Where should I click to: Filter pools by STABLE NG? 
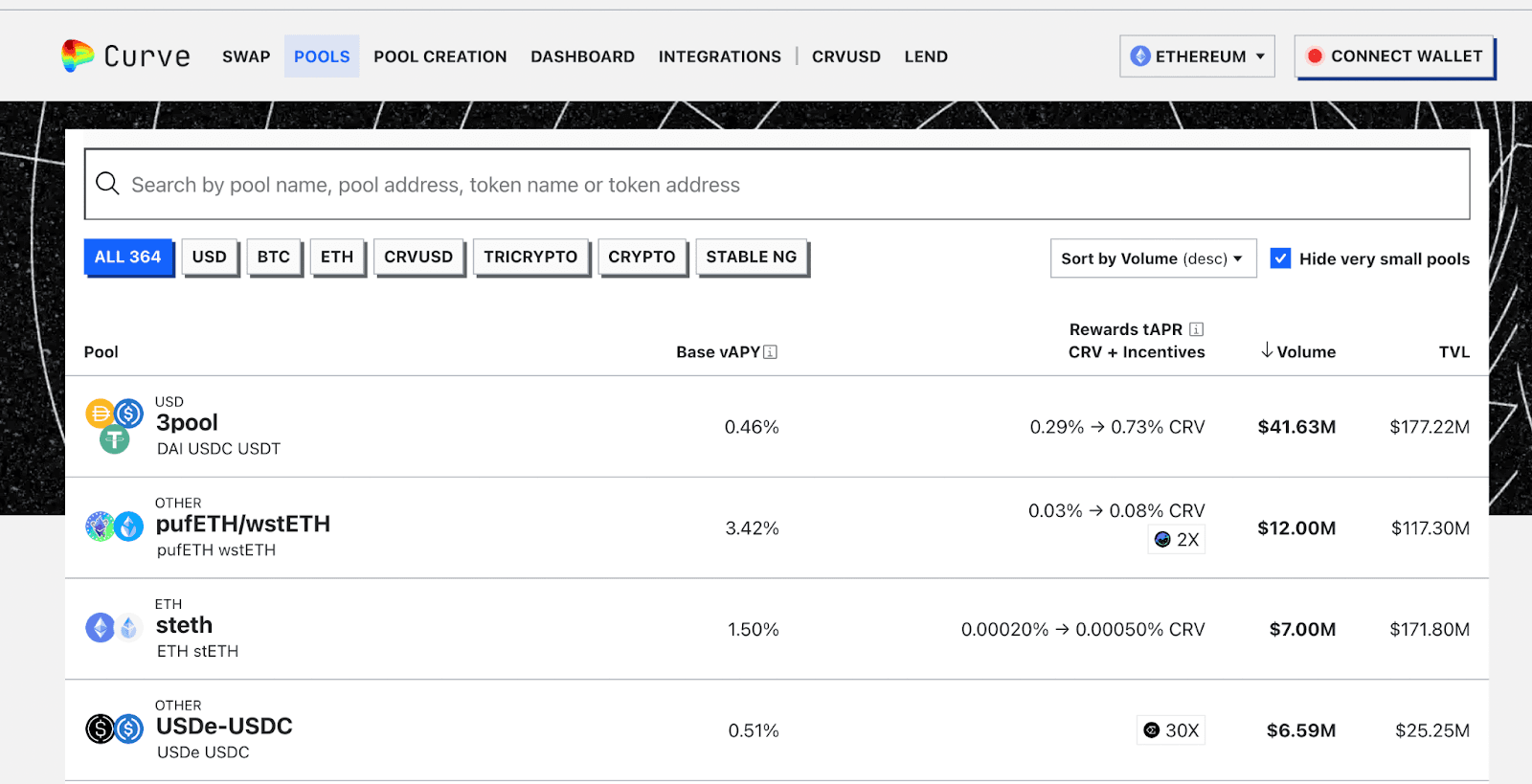[752, 257]
